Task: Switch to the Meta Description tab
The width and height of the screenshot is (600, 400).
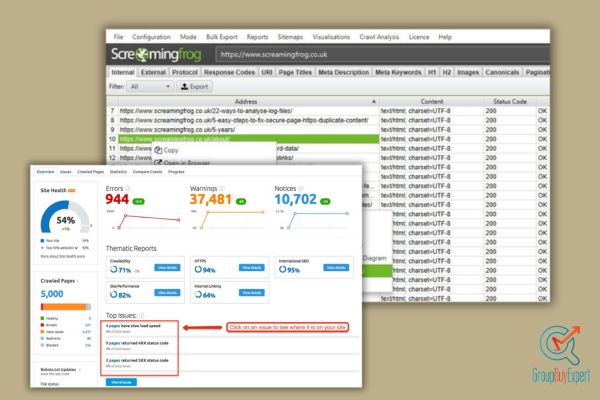Action: (344, 72)
